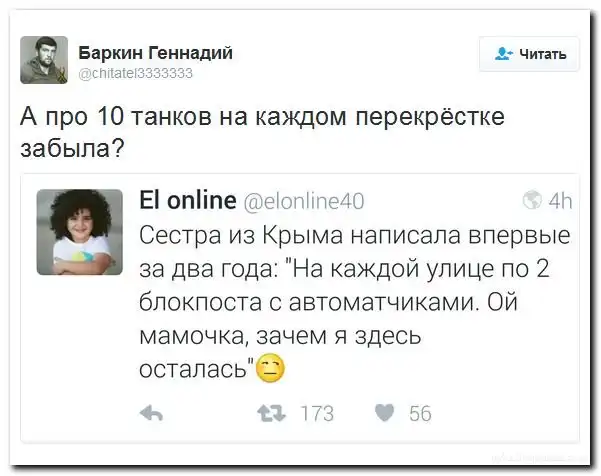The height and width of the screenshot is (476, 601).
Task: Retweet using the retweet arrows icon
Action: pos(268,413)
